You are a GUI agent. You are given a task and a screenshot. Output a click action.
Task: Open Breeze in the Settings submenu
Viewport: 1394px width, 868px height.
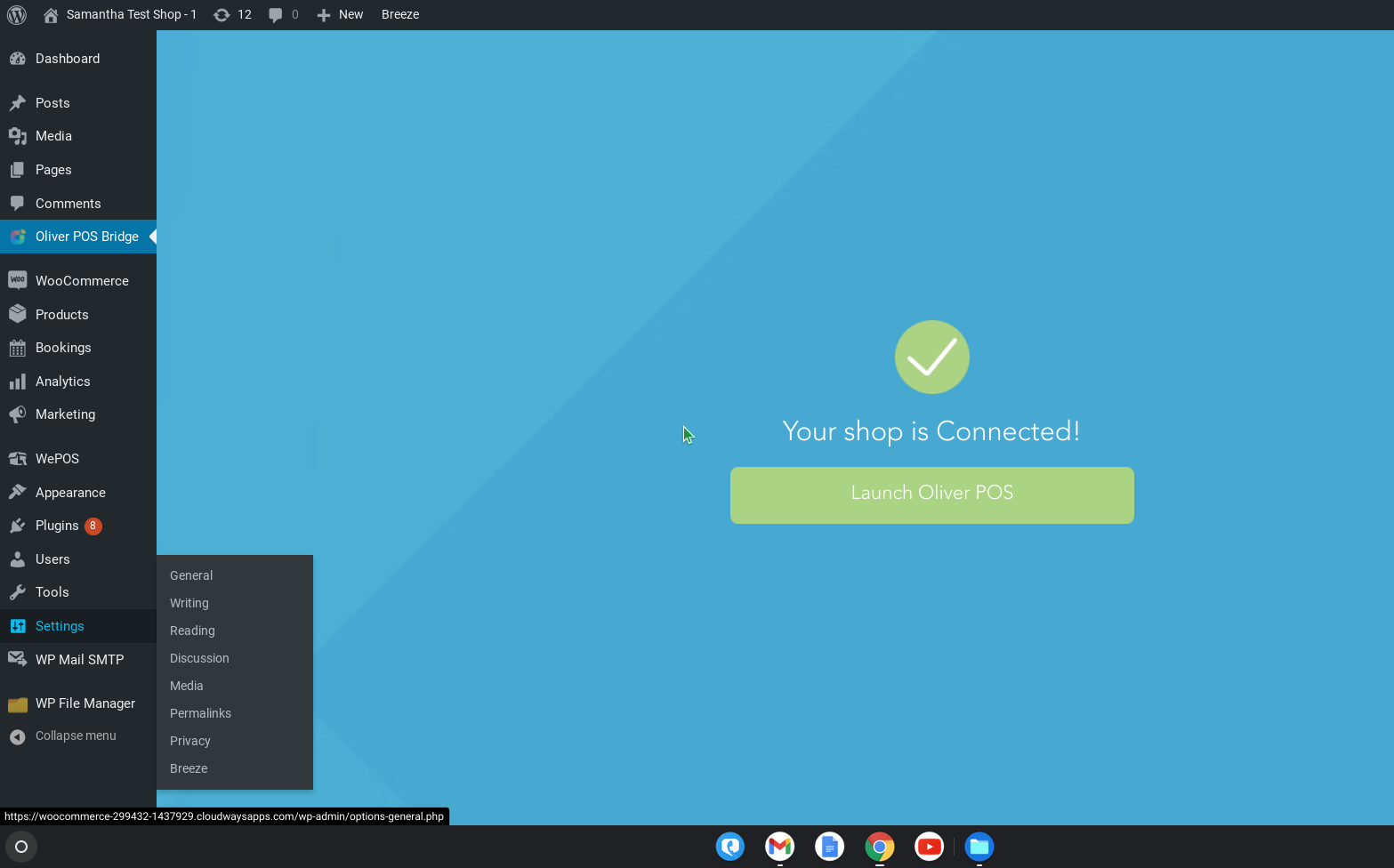tap(189, 768)
